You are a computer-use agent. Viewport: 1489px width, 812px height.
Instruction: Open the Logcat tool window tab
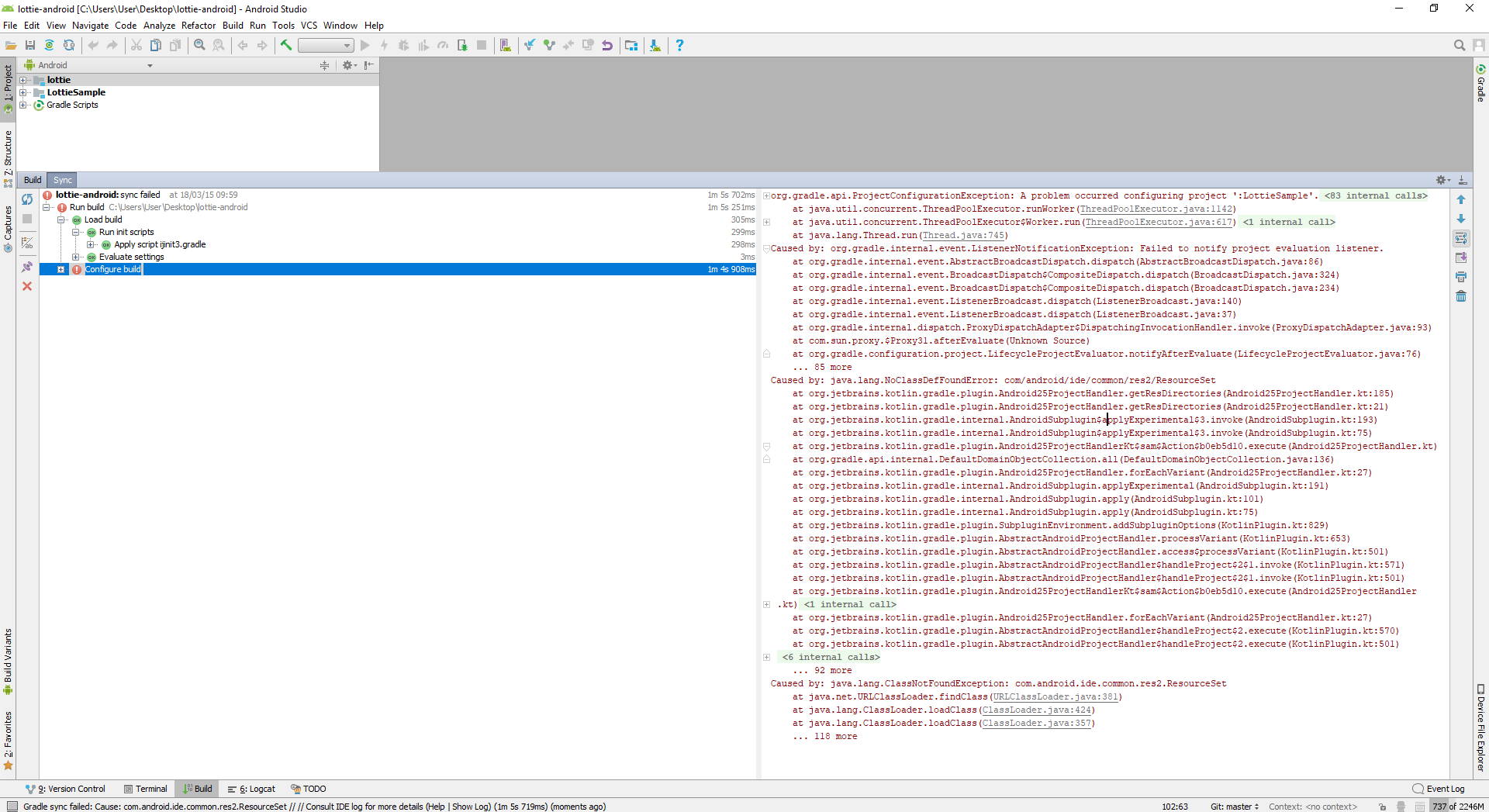coord(252,789)
